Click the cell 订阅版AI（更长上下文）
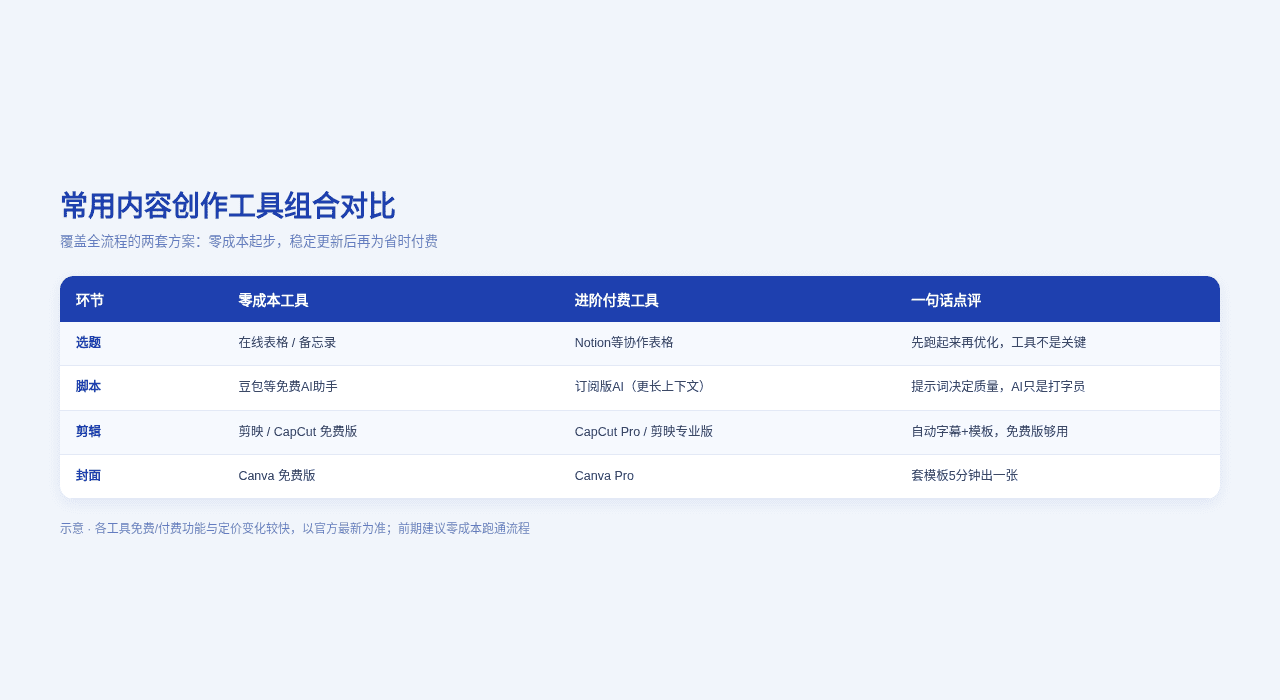The height and width of the screenshot is (700, 1280). pyautogui.click(x=642, y=386)
